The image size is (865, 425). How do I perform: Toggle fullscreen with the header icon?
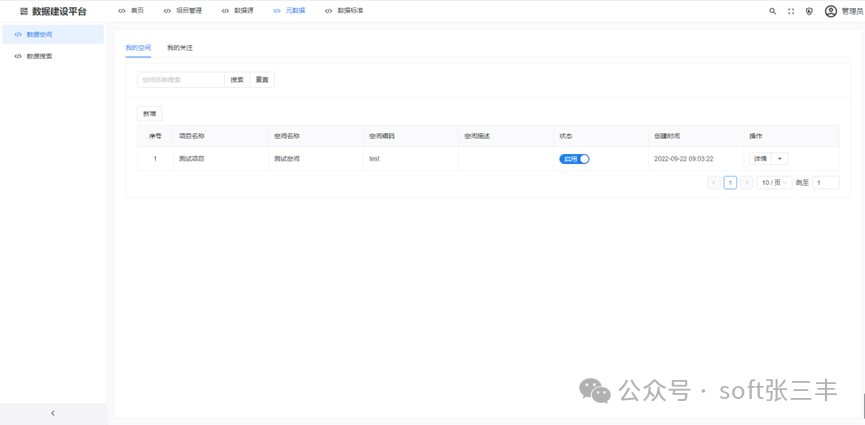791,11
